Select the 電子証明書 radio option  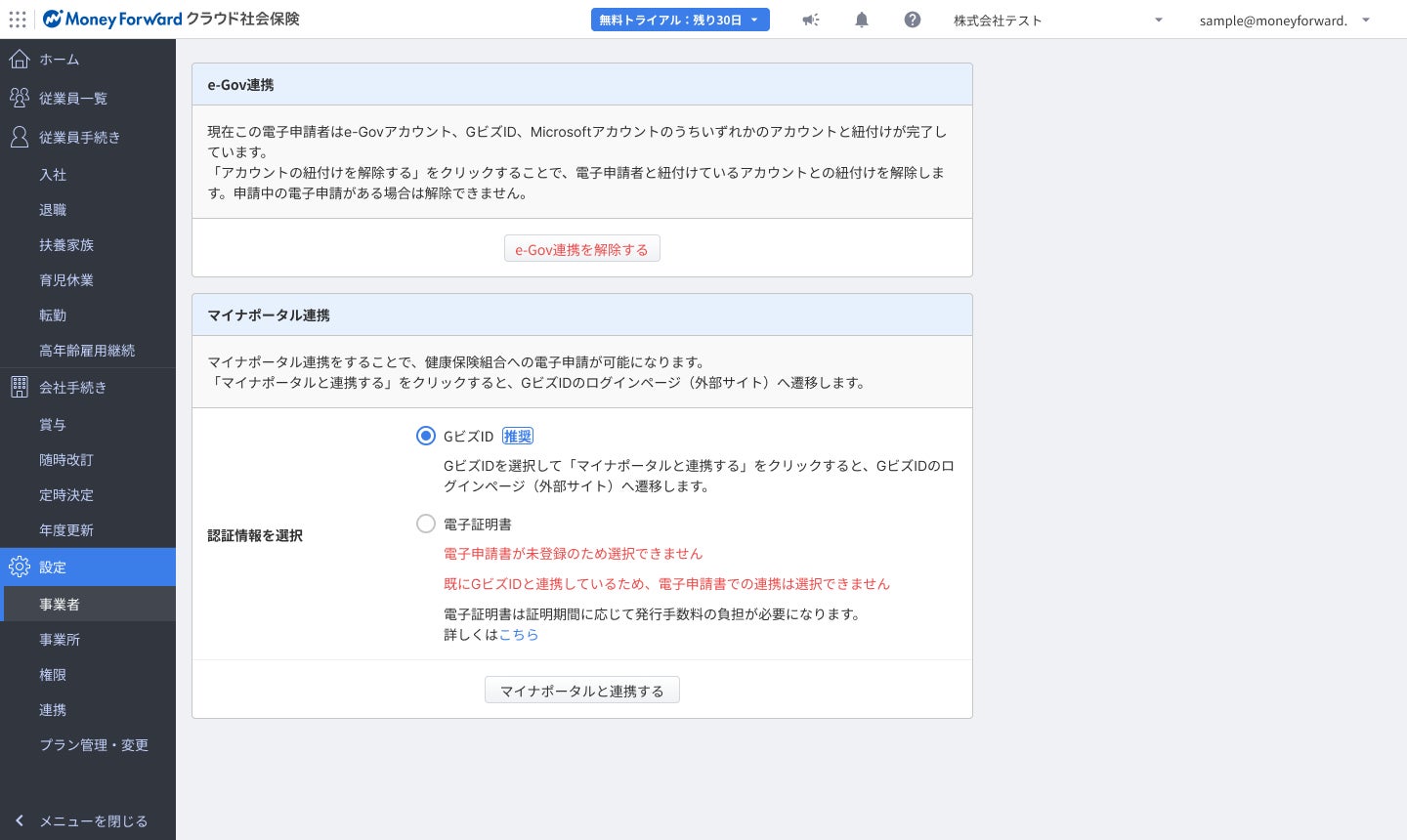pyautogui.click(x=426, y=524)
